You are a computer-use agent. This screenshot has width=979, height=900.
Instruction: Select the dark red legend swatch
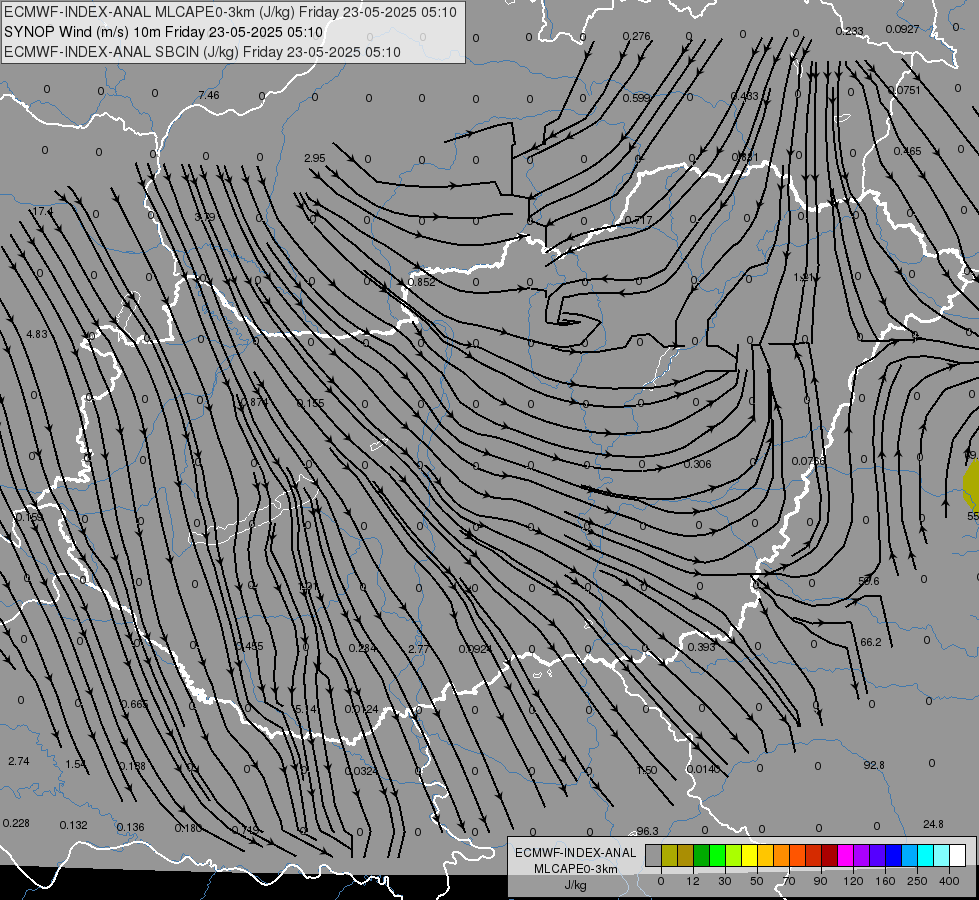point(829,855)
